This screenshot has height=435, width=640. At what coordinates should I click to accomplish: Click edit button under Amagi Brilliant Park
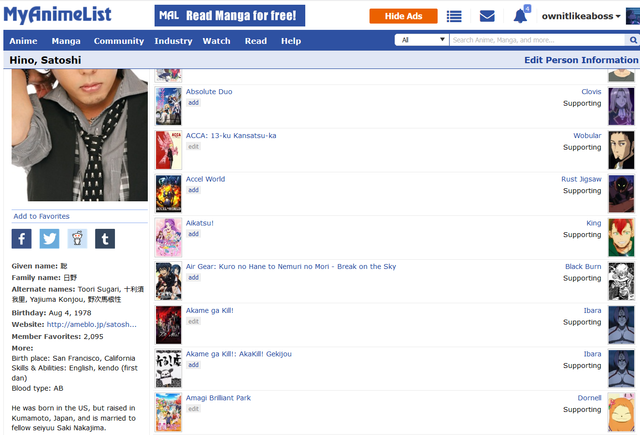pyautogui.click(x=193, y=409)
